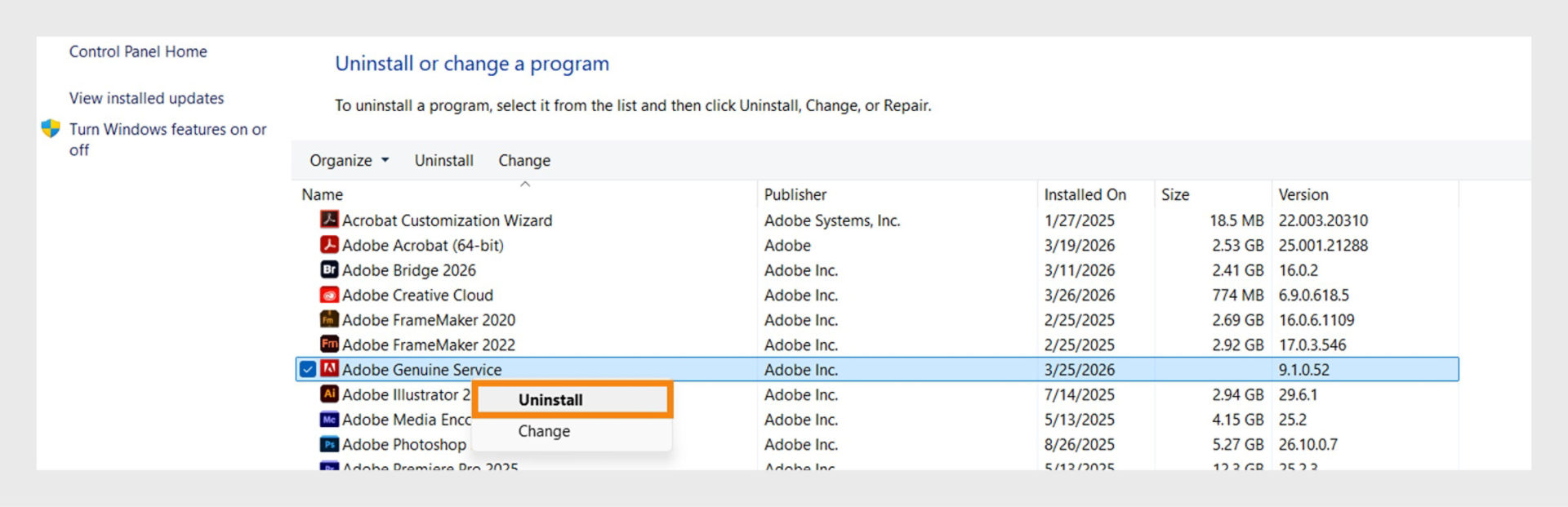Click size value 5.27 GB
The height and width of the screenshot is (507, 1568).
click(1237, 444)
